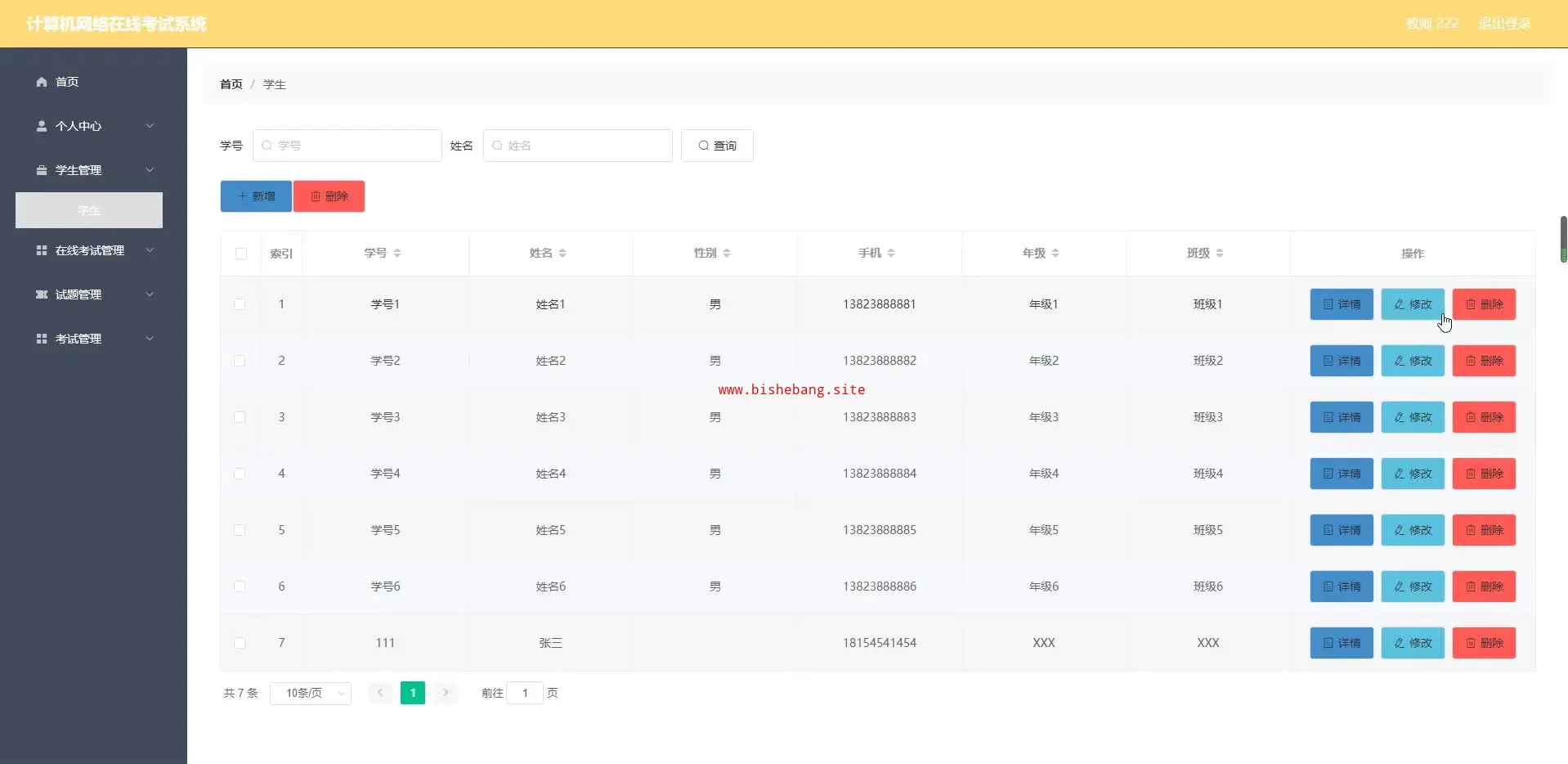Click the 试题管理 ticket icon
Viewport: 1568px width, 764px height.
pyautogui.click(x=42, y=294)
